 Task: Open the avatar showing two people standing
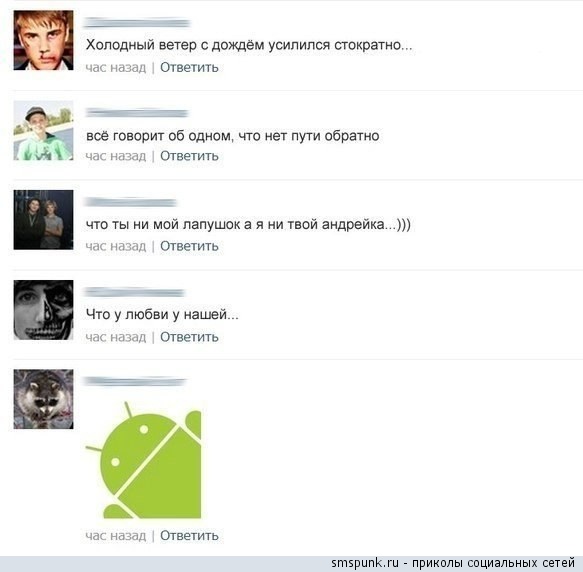click(x=44, y=220)
